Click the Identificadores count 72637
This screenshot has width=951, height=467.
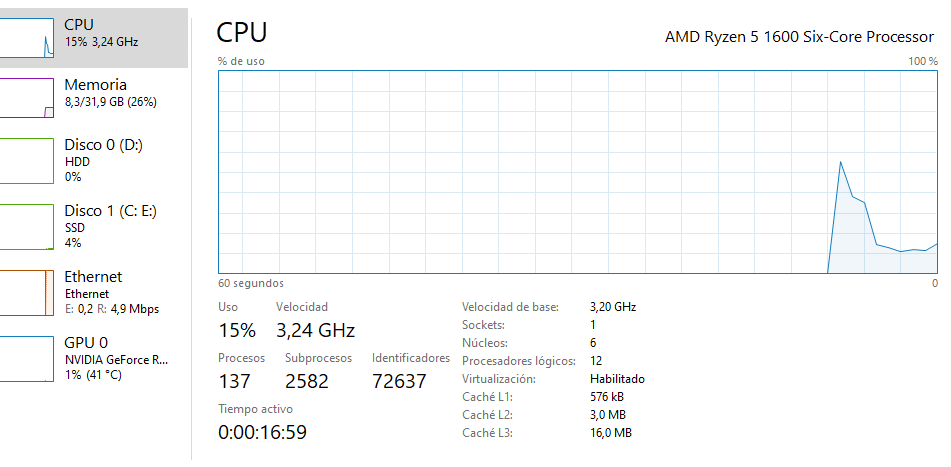click(399, 381)
